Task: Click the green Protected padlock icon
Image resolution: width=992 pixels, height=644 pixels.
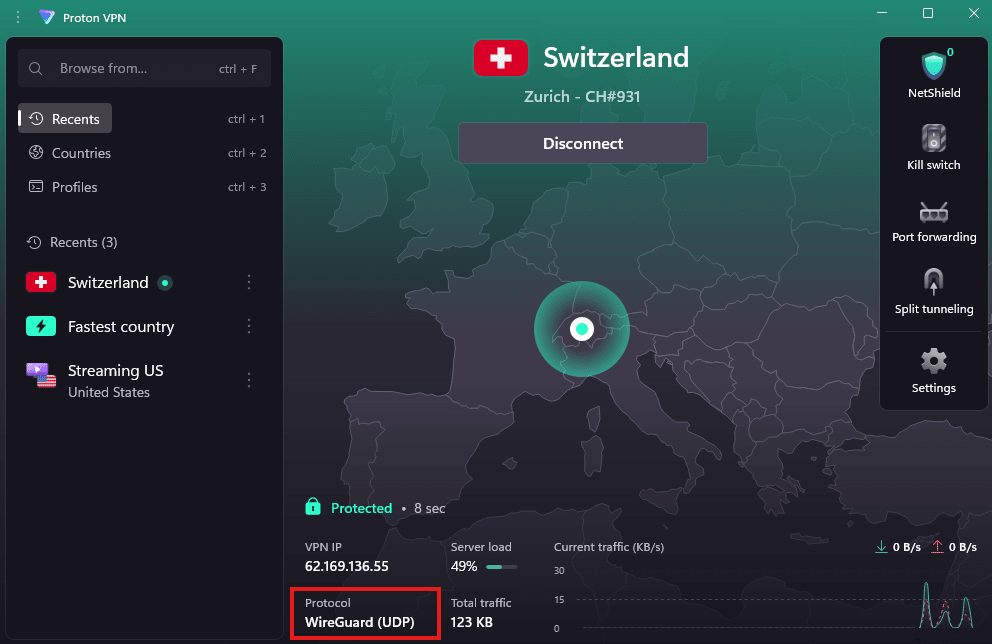Action: 313,507
